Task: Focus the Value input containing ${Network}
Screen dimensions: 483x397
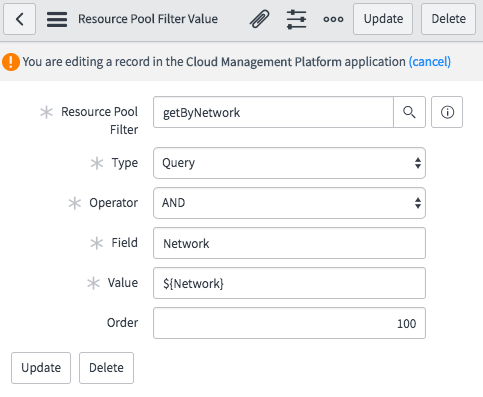Action: pos(289,283)
